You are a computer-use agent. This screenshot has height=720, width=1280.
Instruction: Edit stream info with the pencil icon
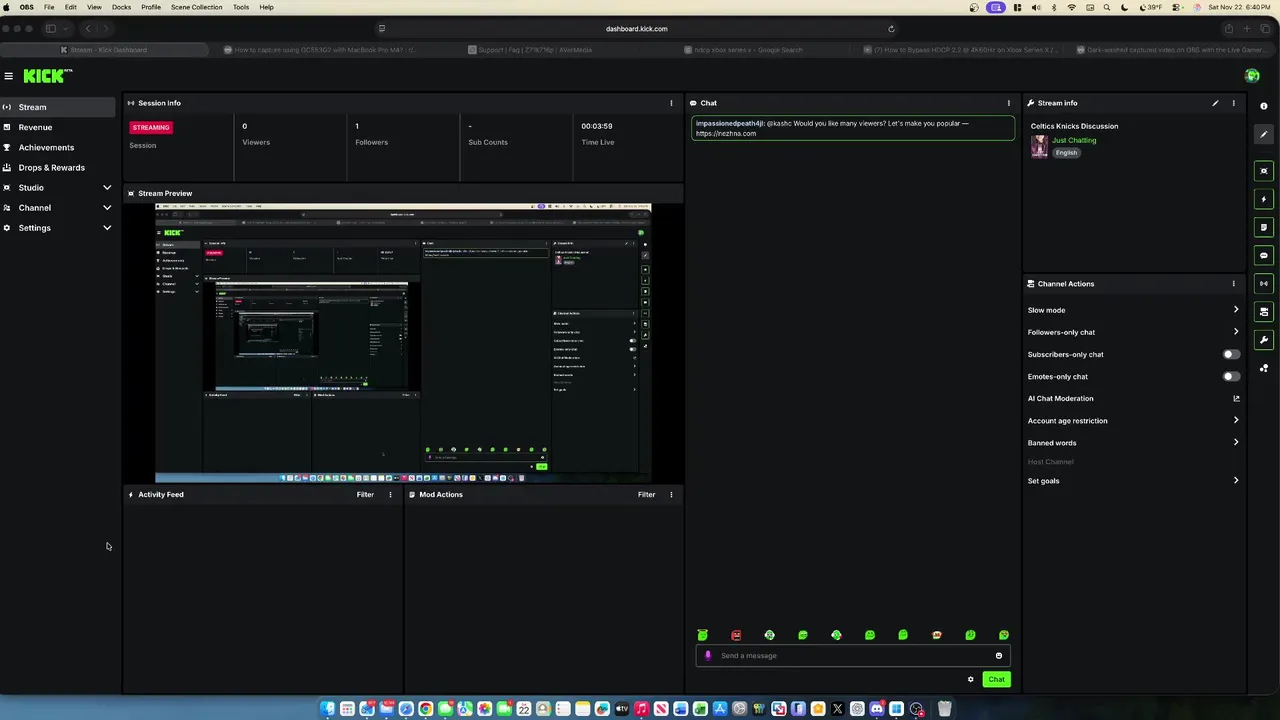(x=1215, y=103)
